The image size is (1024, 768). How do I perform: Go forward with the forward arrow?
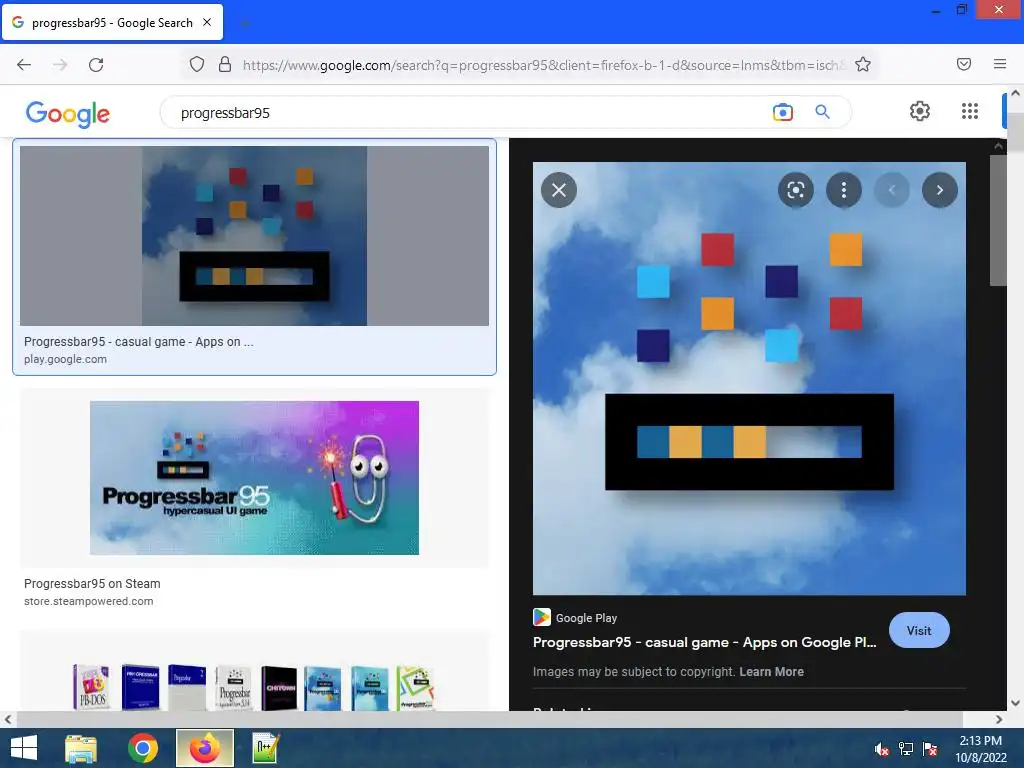click(x=60, y=65)
